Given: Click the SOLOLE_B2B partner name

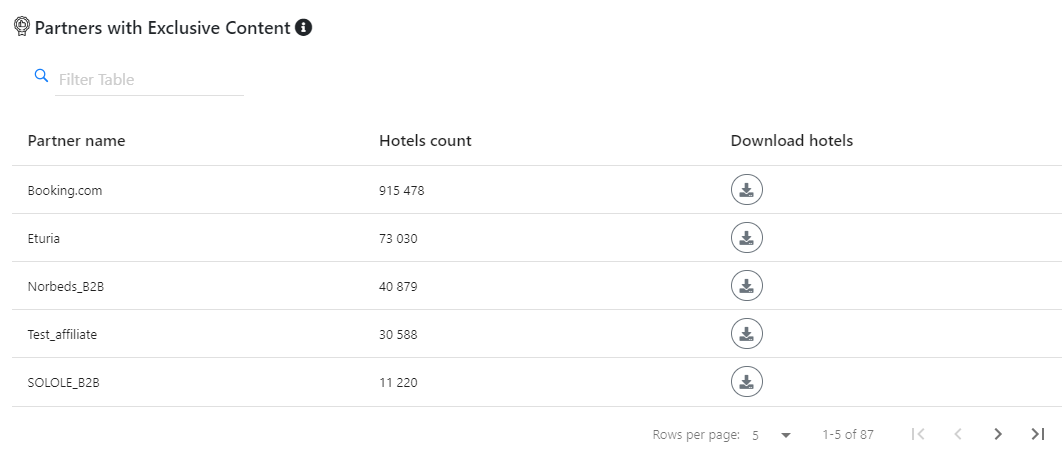Looking at the screenshot, I should [x=64, y=382].
